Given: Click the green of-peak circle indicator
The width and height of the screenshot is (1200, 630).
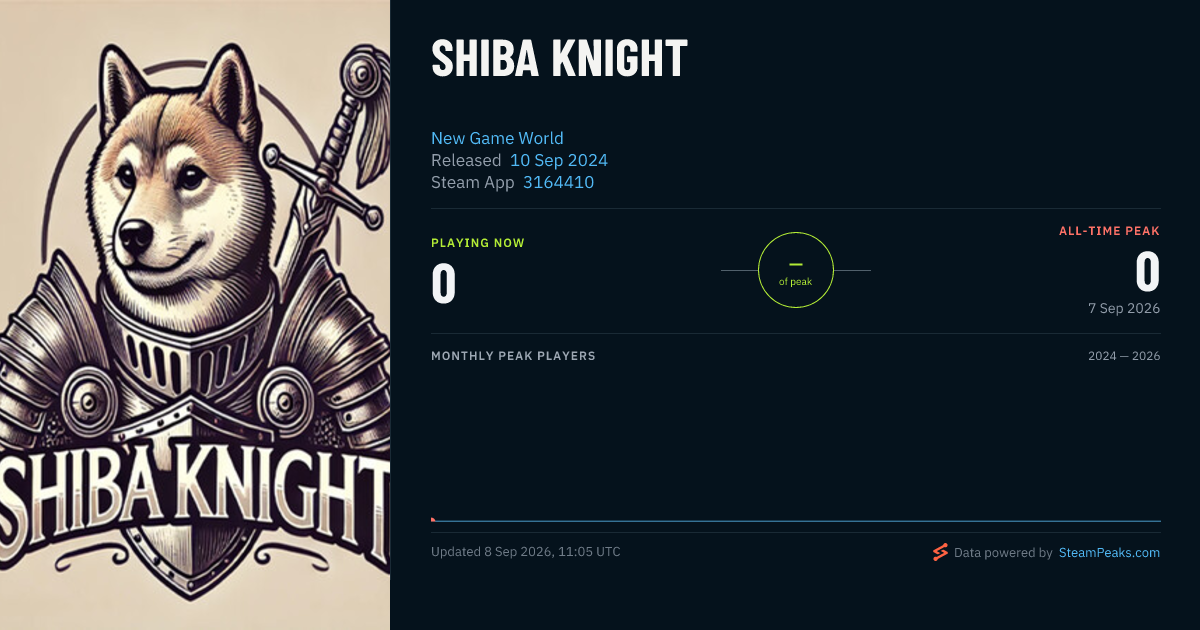Looking at the screenshot, I should (x=796, y=270).
